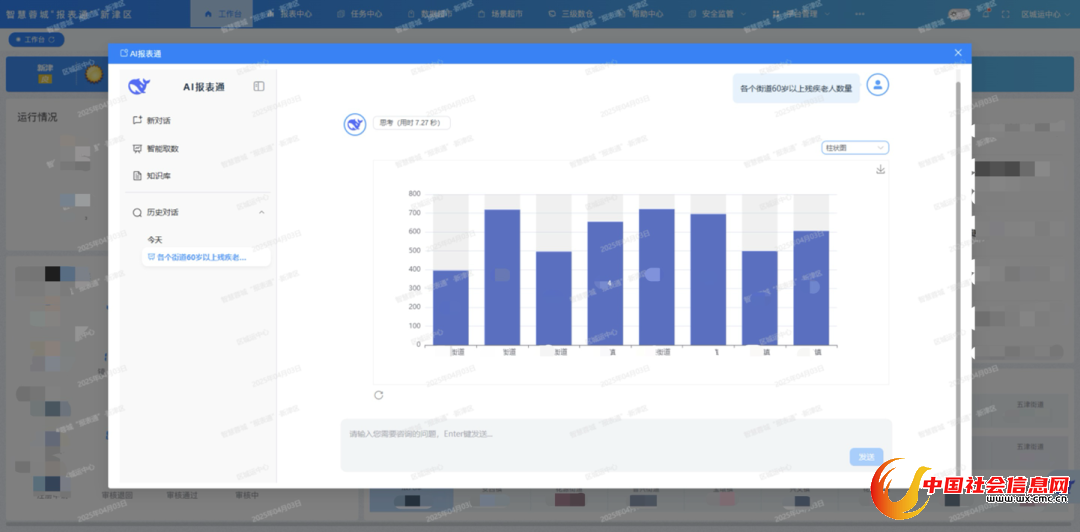Click the regenerate answer refresh icon
This screenshot has height=532, width=1080.
click(378, 395)
